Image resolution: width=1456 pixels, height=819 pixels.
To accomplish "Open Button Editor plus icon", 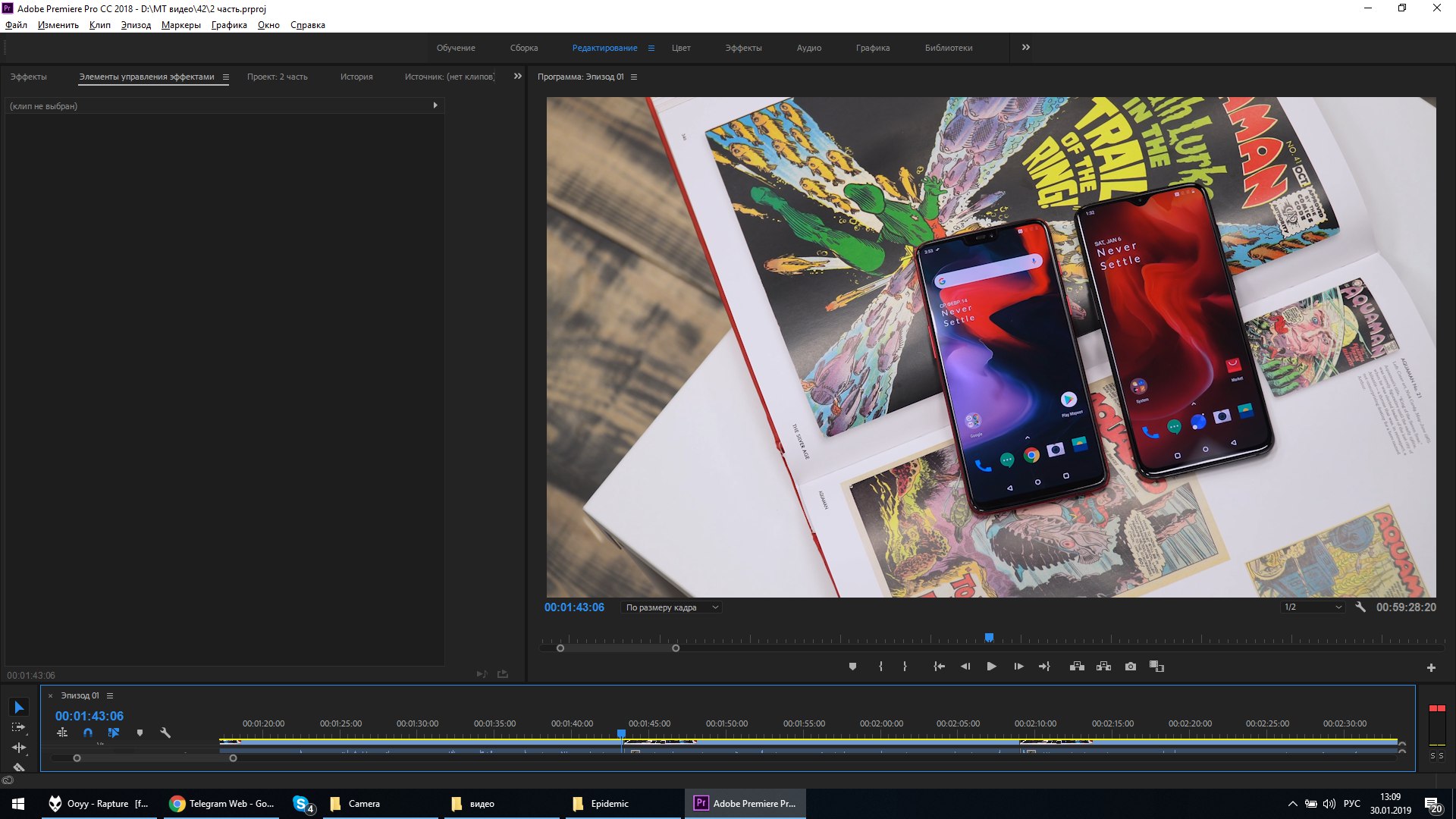I will [x=1431, y=668].
